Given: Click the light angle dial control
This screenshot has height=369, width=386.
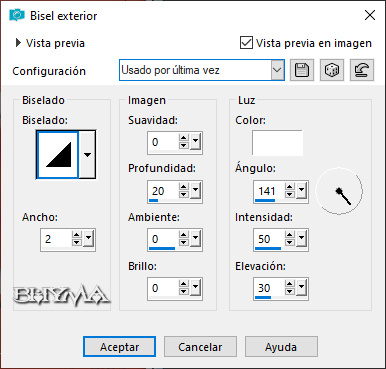Looking at the screenshot, I should (x=339, y=191).
